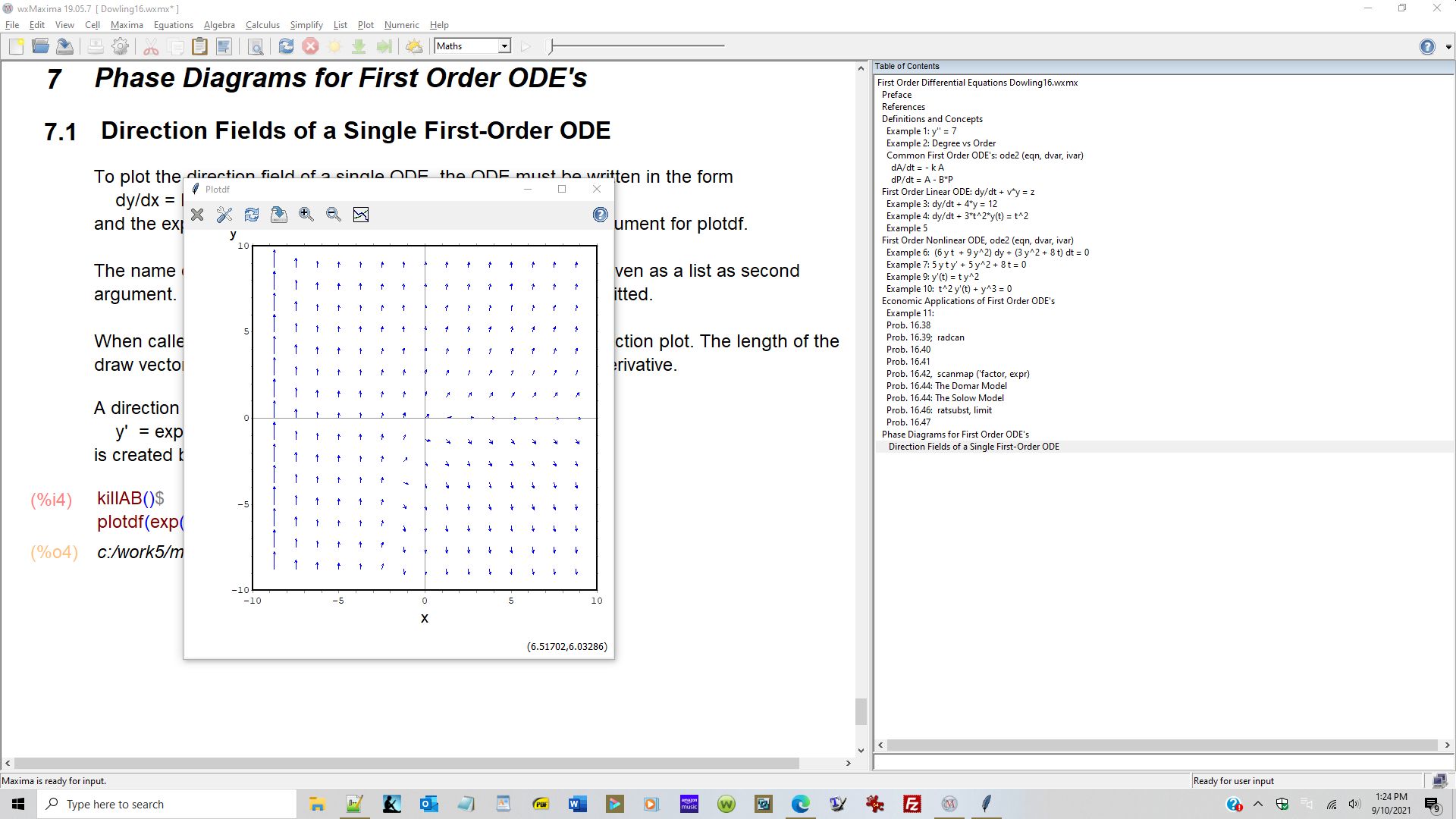
Task: Open Plotdf help question mark icon
Action: pyautogui.click(x=600, y=215)
